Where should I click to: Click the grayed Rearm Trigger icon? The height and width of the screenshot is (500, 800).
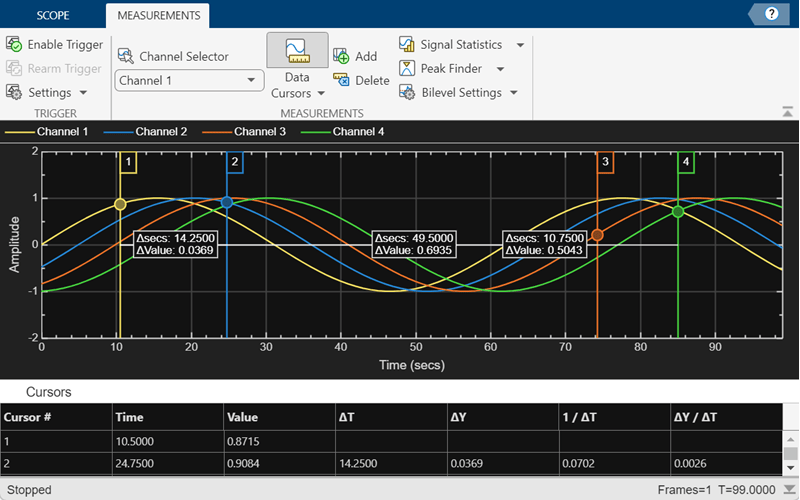[14, 68]
